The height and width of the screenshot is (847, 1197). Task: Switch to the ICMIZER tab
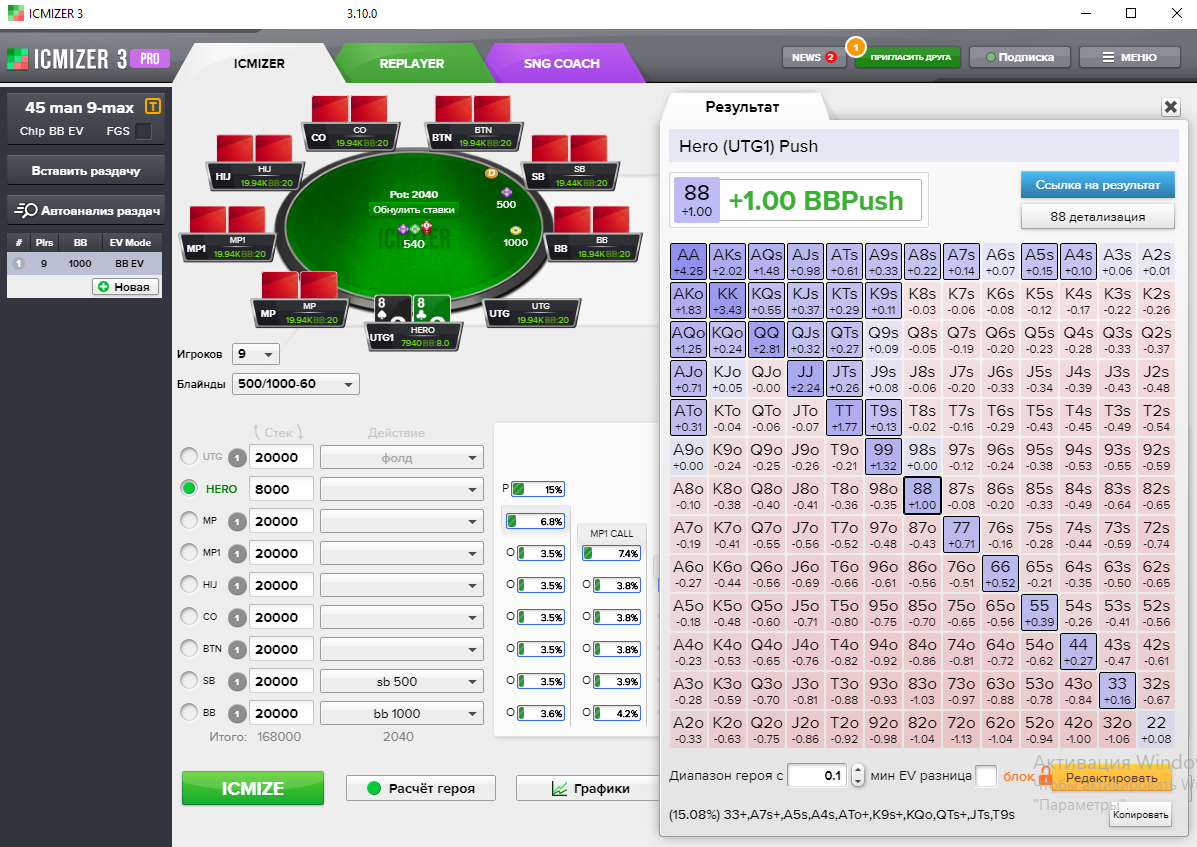259,63
